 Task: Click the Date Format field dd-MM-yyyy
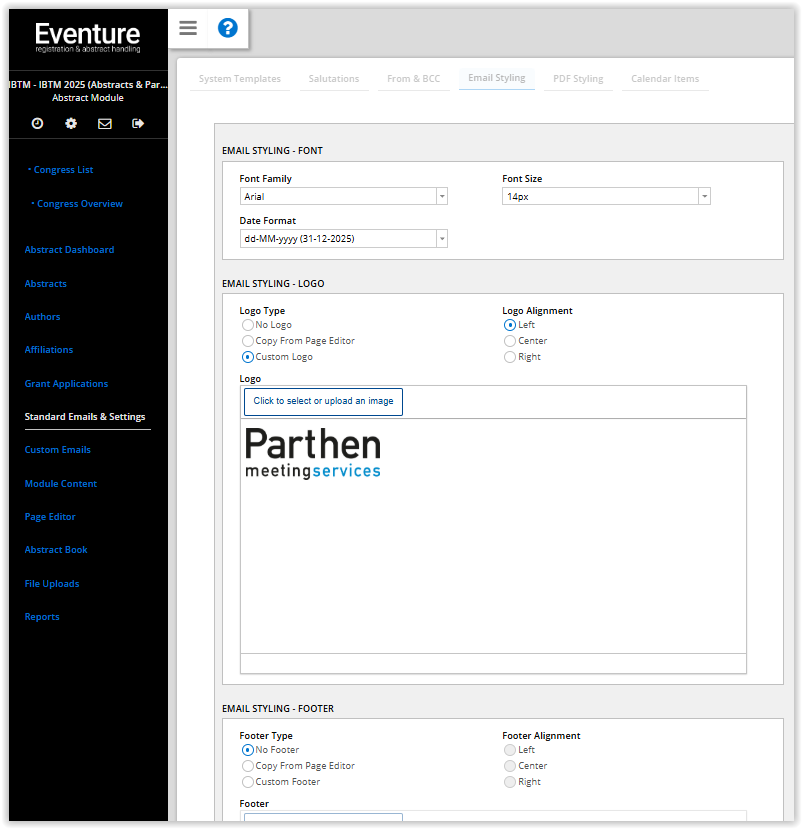344,238
